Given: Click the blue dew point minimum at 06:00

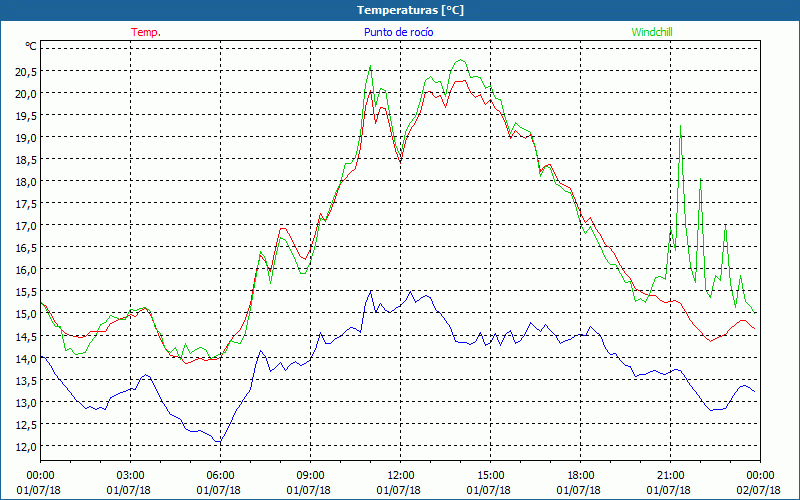Looking at the screenshot, I should [x=220, y=441].
